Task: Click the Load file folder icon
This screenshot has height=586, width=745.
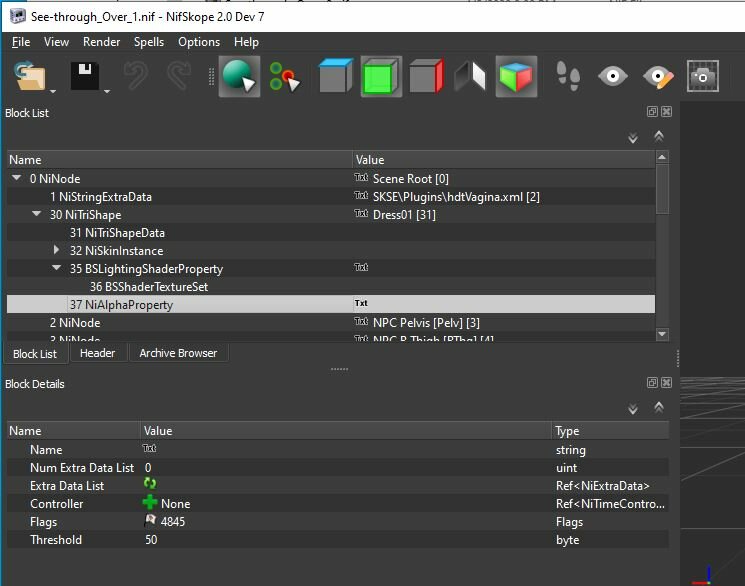Action: pos(30,76)
